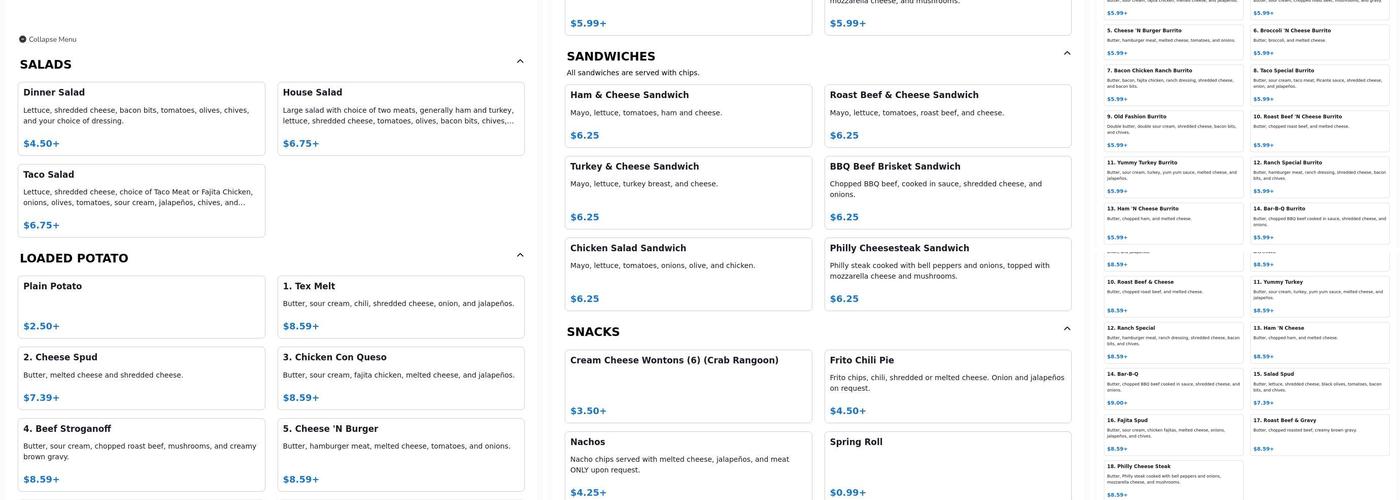Collapse the Snacks section chevron
The height and width of the screenshot is (500, 1400).
pos(1067,329)
